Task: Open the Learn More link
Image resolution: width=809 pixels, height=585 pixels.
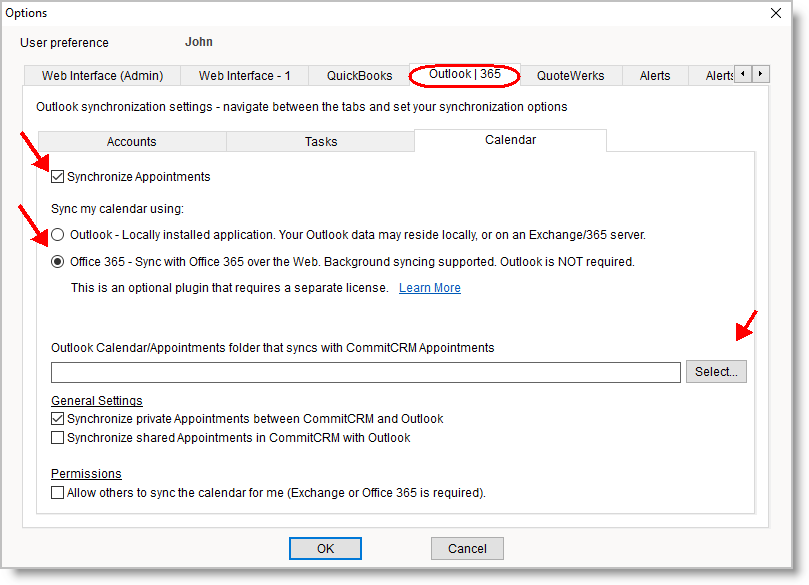Action: 429,288
